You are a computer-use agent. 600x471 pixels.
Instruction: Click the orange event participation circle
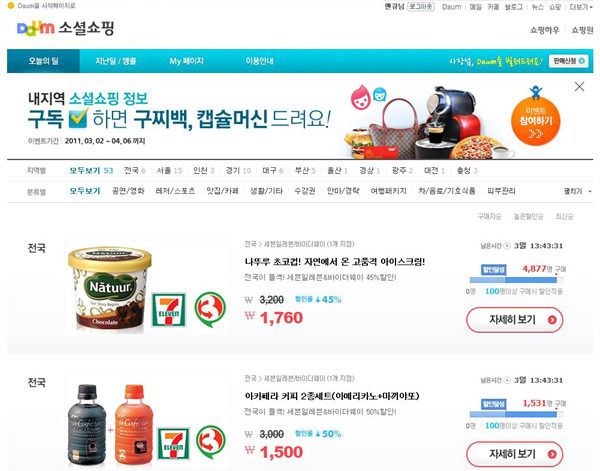pos(536,120)
